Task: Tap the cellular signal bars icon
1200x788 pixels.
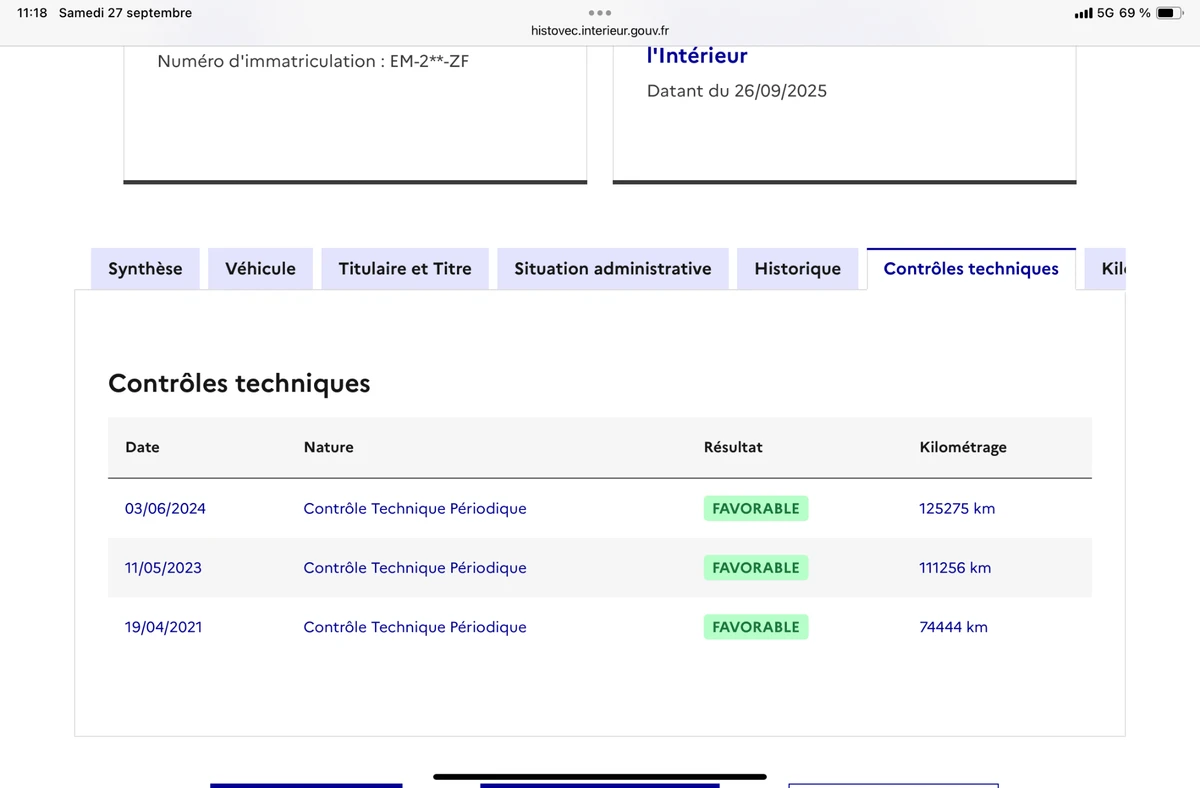Action: tap(1083, 13)
